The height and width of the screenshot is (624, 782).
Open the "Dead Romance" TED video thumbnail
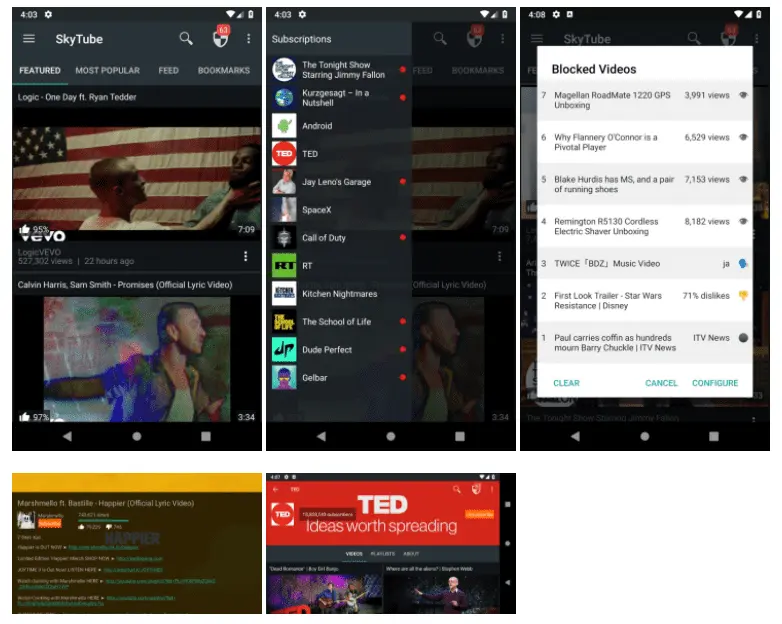click(x=324, y=594)
